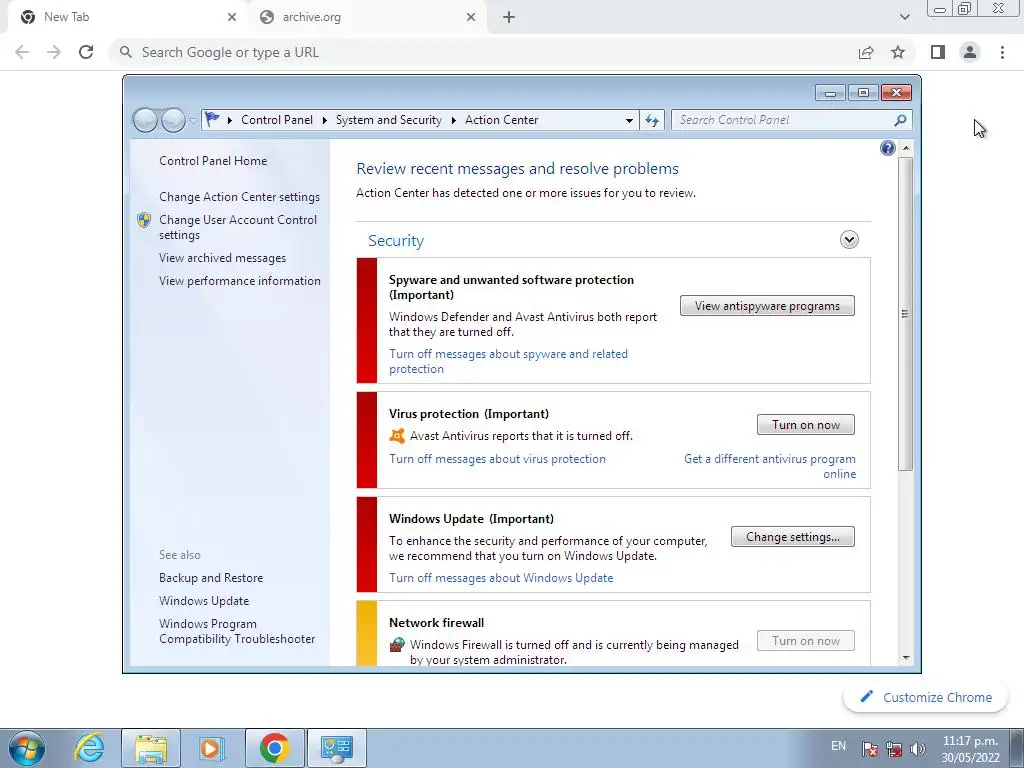This screenshot has height=768, width=1024.
Task: Click the Action Center flag icon in breadcrumb
Action: 212,120
